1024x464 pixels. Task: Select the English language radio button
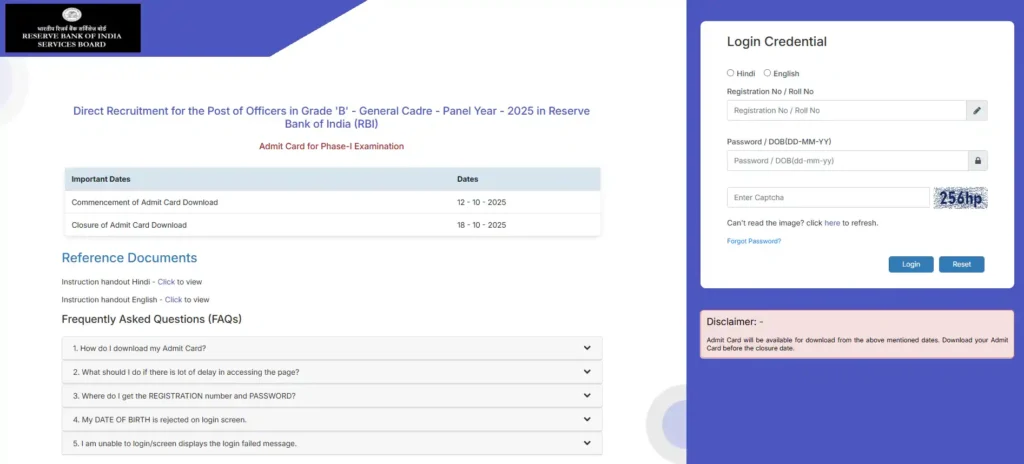[767, 73]
